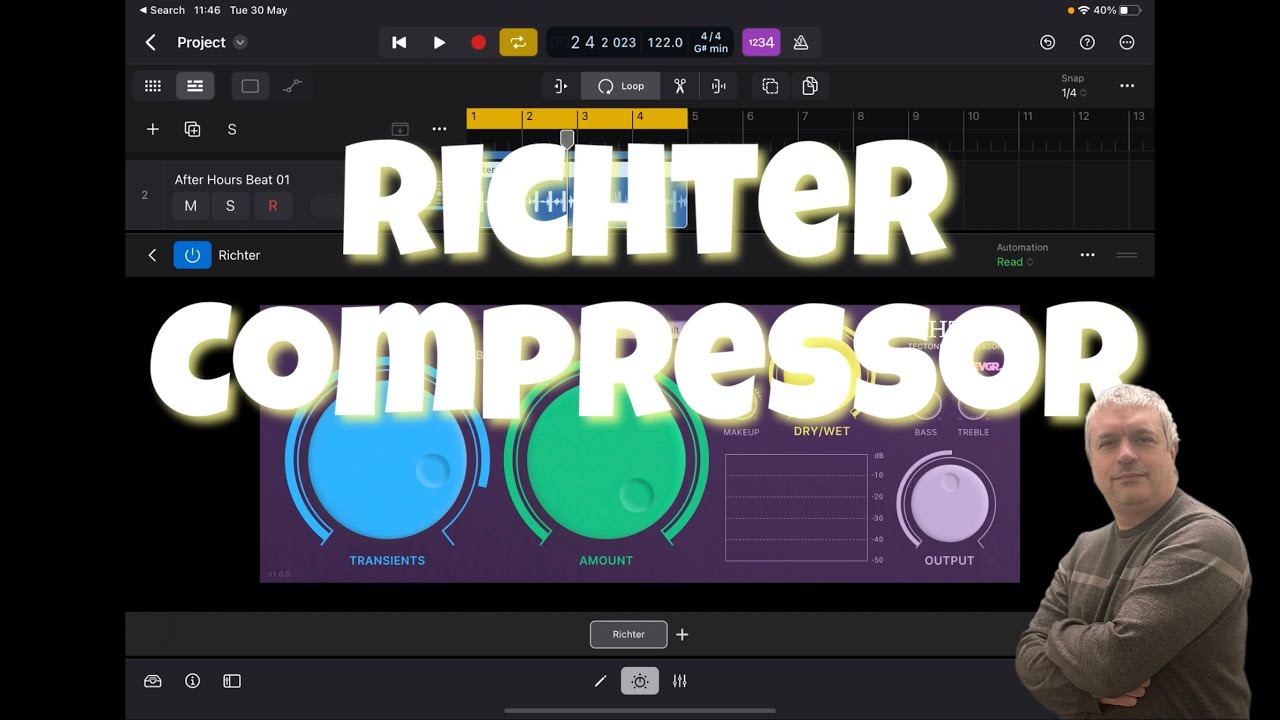Open the plugin header three-dot menu
Screen dimensions: 1280x720
pyautogui.click(x=1087, y=255)
